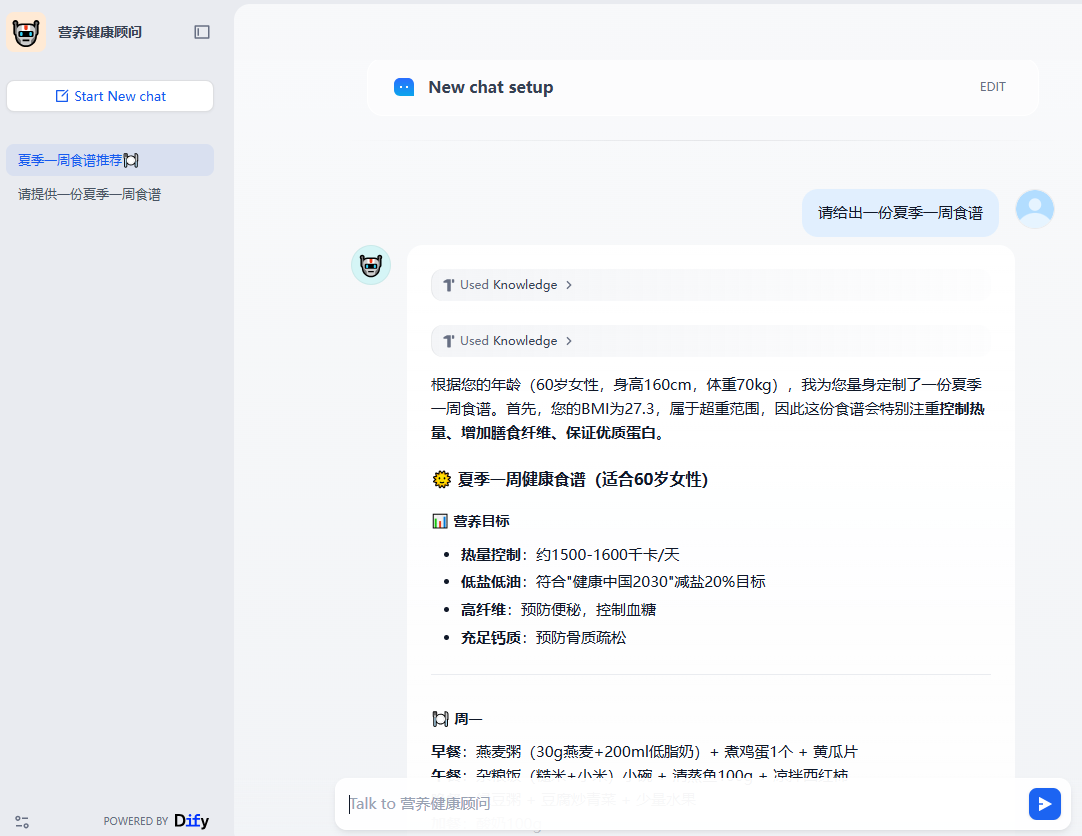Expand the New chat setup panel title
The width and height of the screenshot is (1082, 836).
click(x=490, y=87)
